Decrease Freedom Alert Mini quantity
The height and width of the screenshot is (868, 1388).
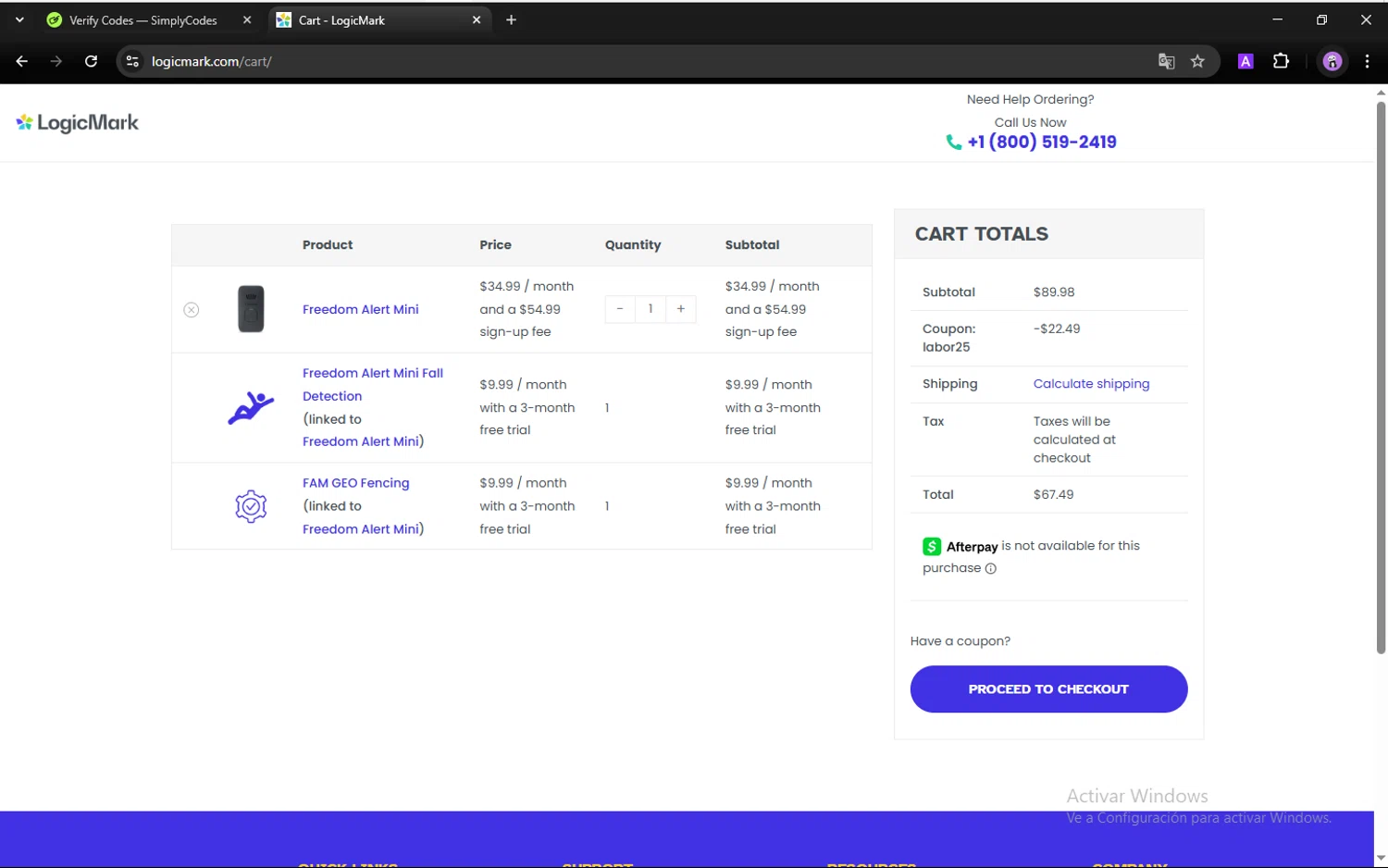tap(620, 309)
